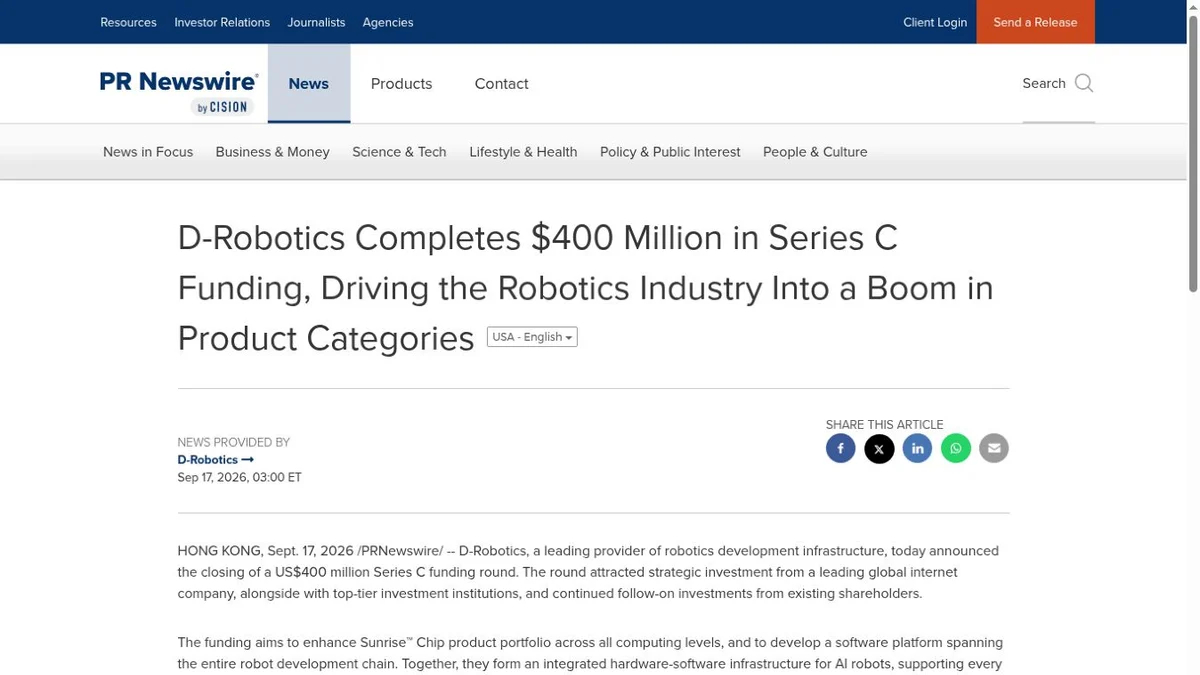Share the article on LinkedIn
1200x675 pixels.
tap(917, 449)
